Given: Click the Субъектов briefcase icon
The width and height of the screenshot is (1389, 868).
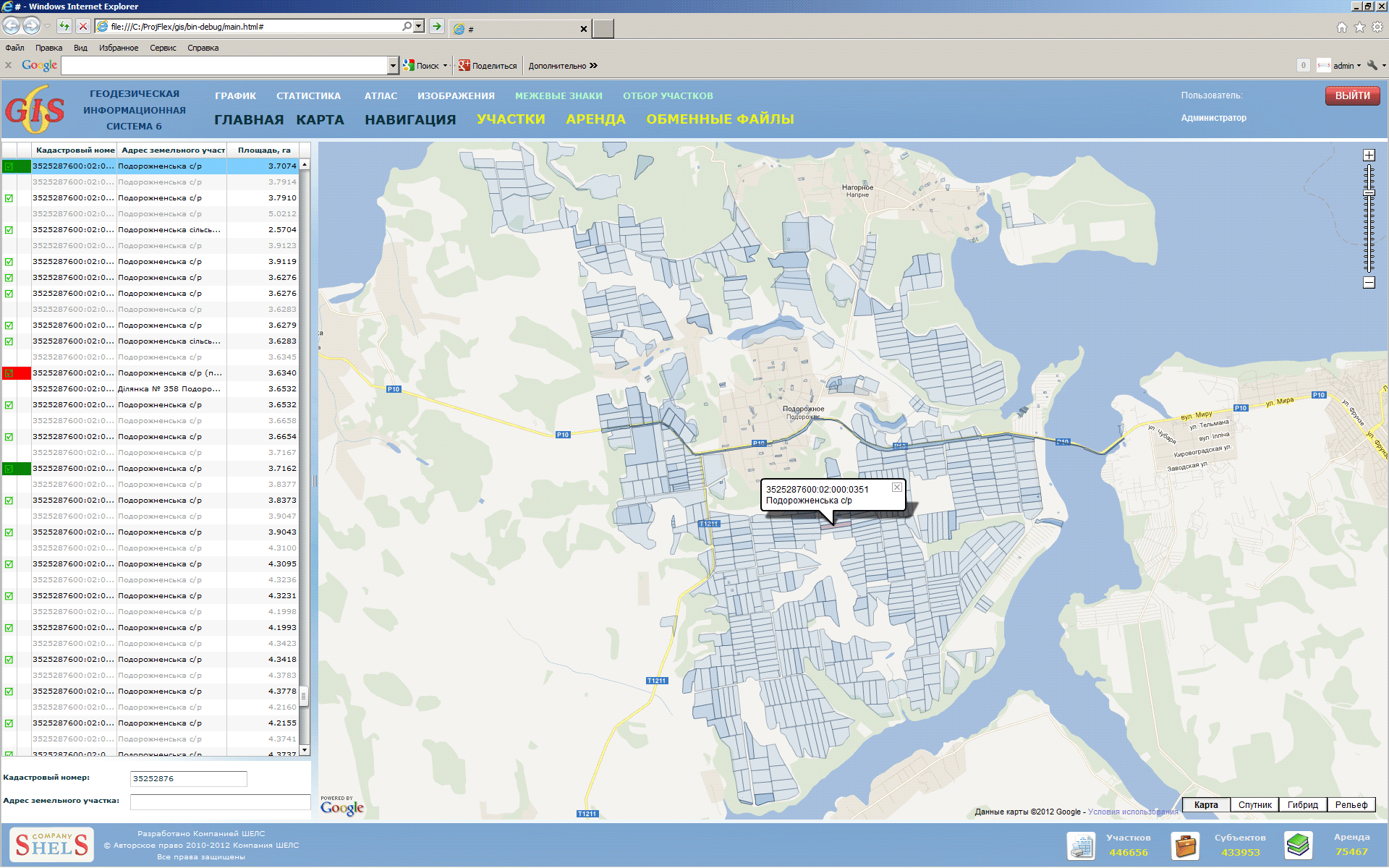Looking at the screenshot, I should 1186,845.
